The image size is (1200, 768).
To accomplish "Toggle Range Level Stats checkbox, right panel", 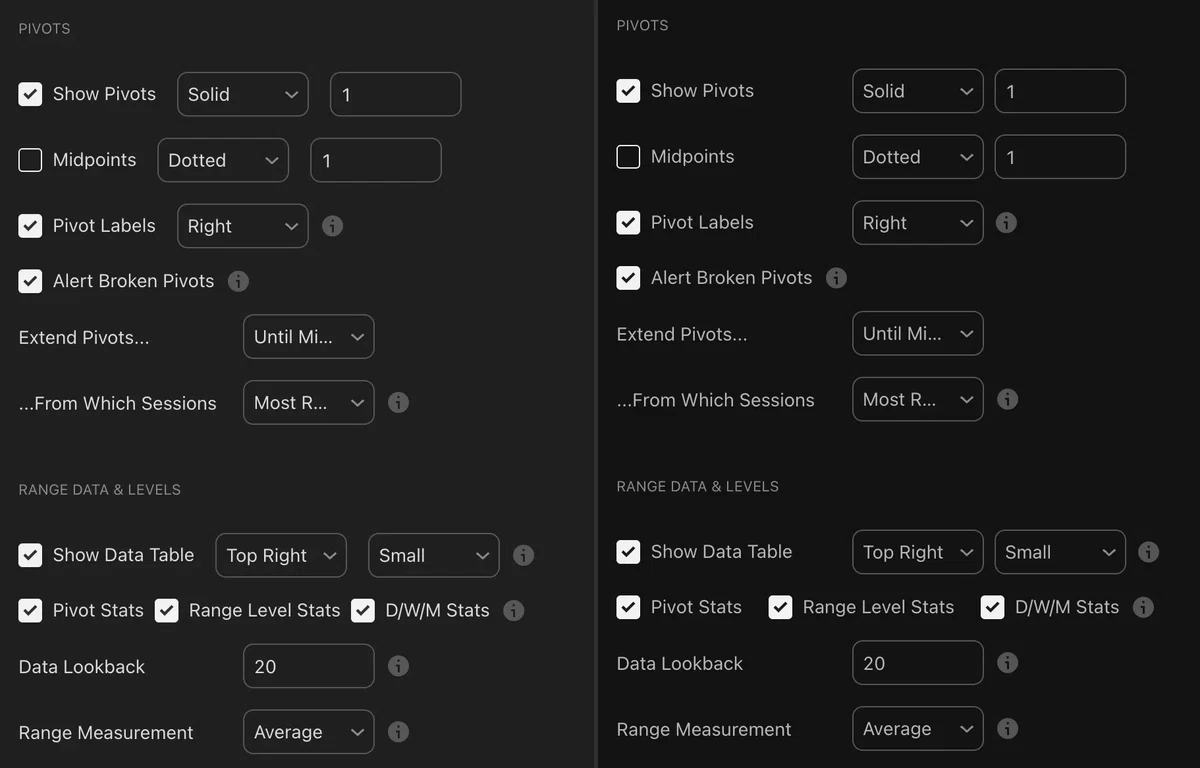I will (x=780, y=607).
